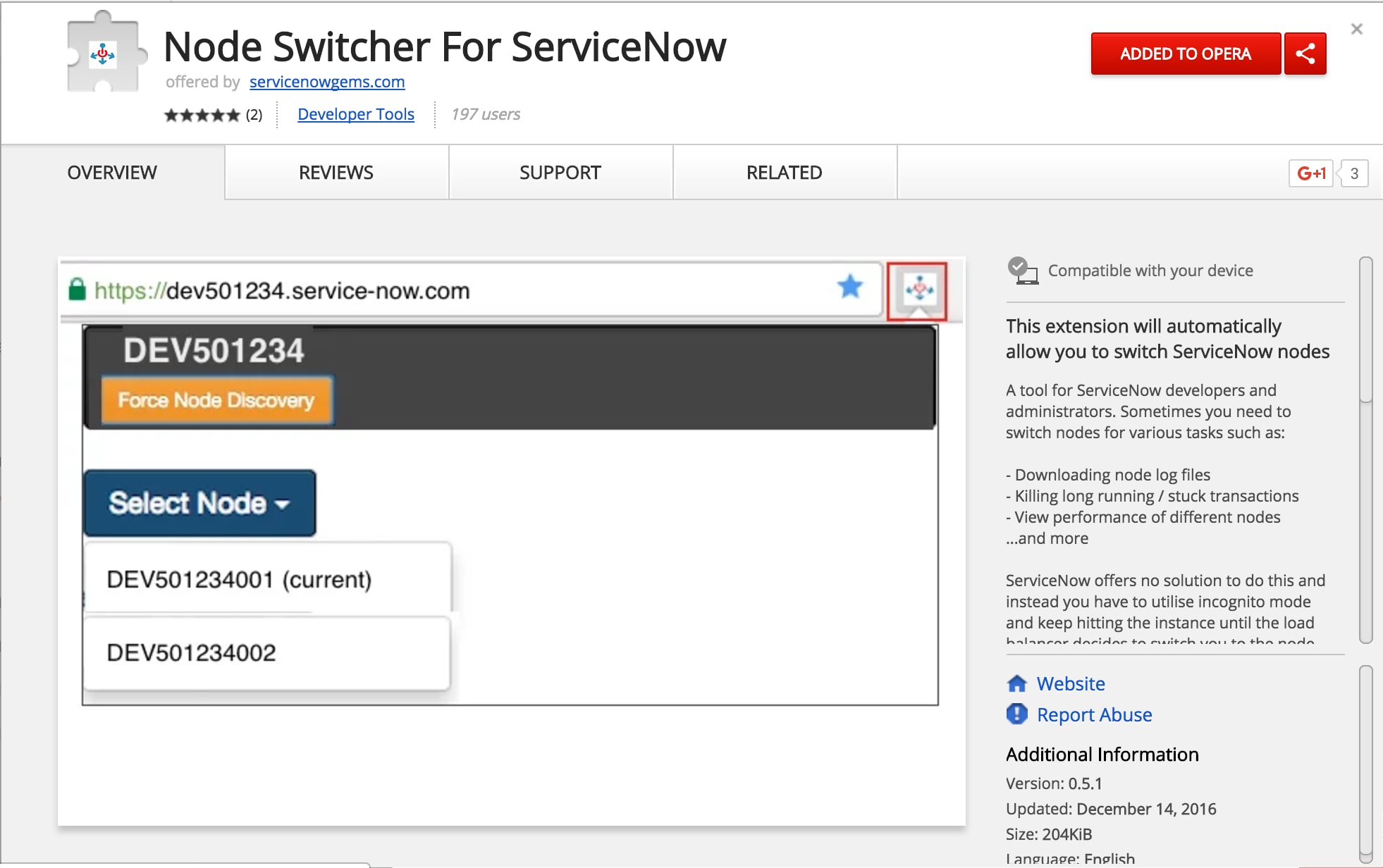Open the Website link

[1071, 683]
